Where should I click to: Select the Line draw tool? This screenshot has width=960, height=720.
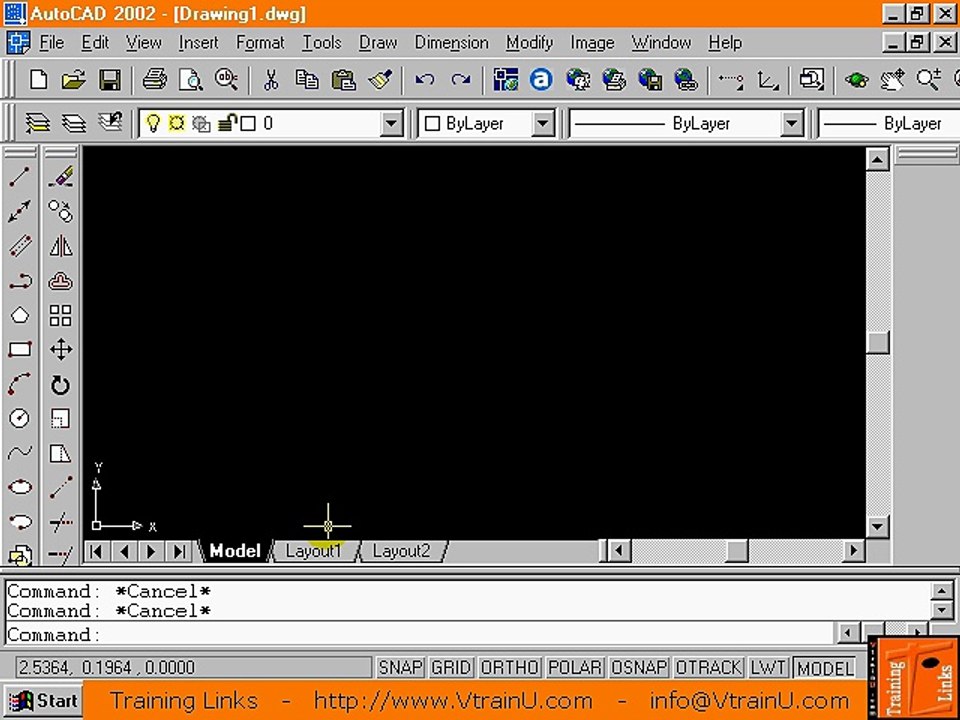(20, 178)
